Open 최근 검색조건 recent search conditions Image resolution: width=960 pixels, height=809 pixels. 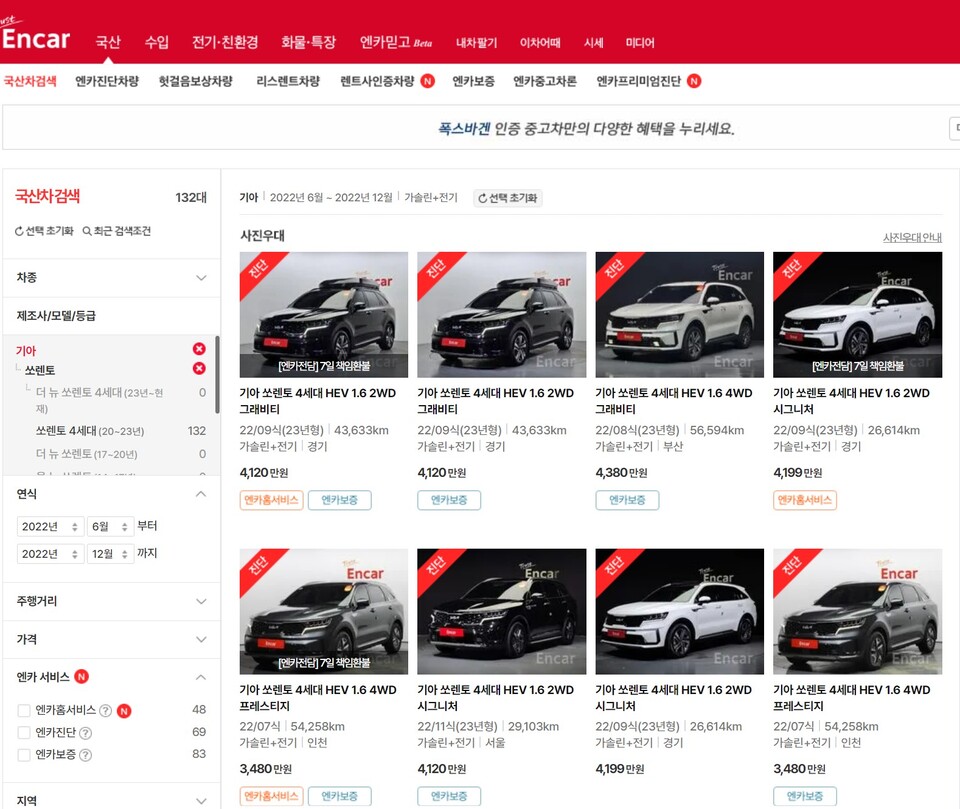(x=116, y=231)
